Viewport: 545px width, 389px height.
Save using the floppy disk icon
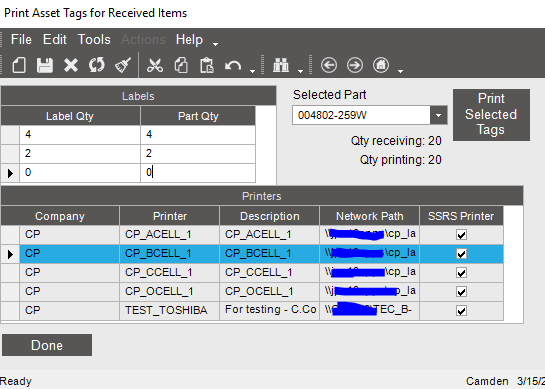pyautogui.click(x=45, y=65)
